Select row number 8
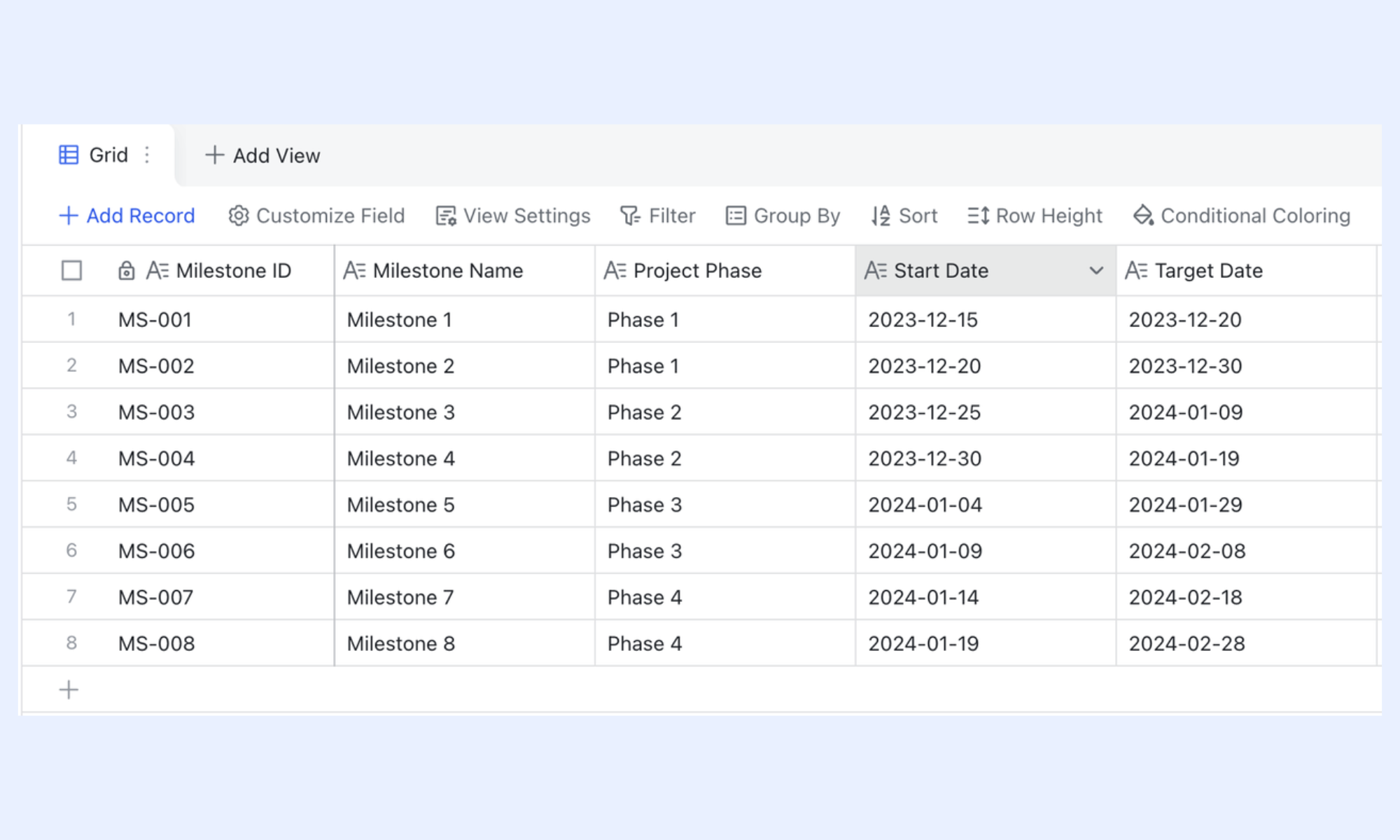This screenshot has height=840, width=1400. click(71, 643)
